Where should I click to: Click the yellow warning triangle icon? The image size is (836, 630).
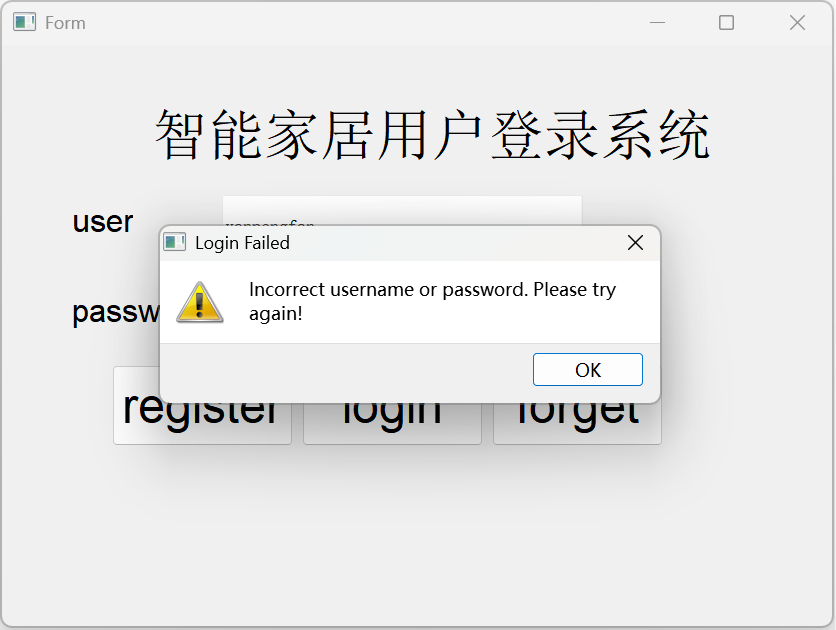tap(199, 302)
